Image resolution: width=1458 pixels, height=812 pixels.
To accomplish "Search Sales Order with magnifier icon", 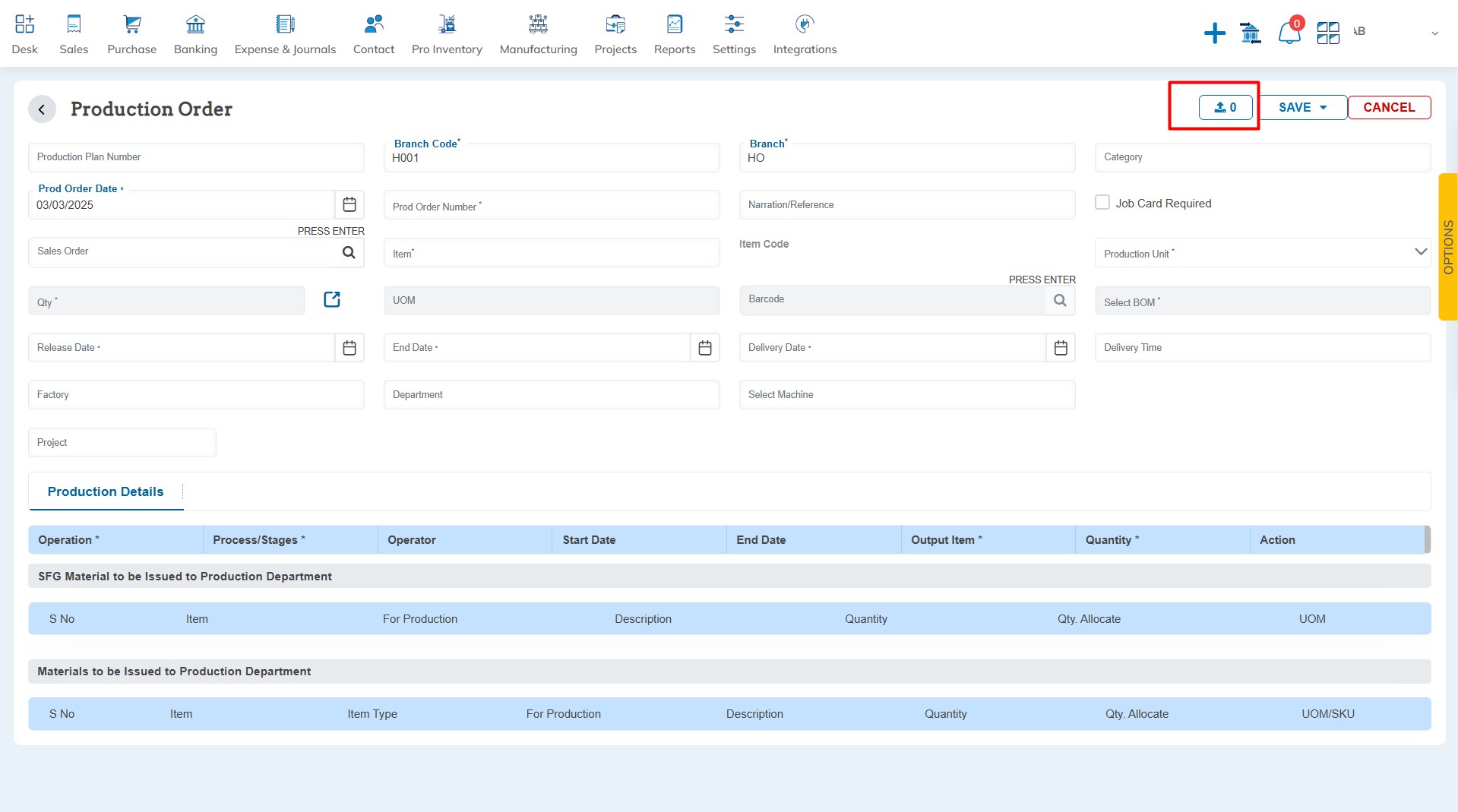I will point(349,252).
